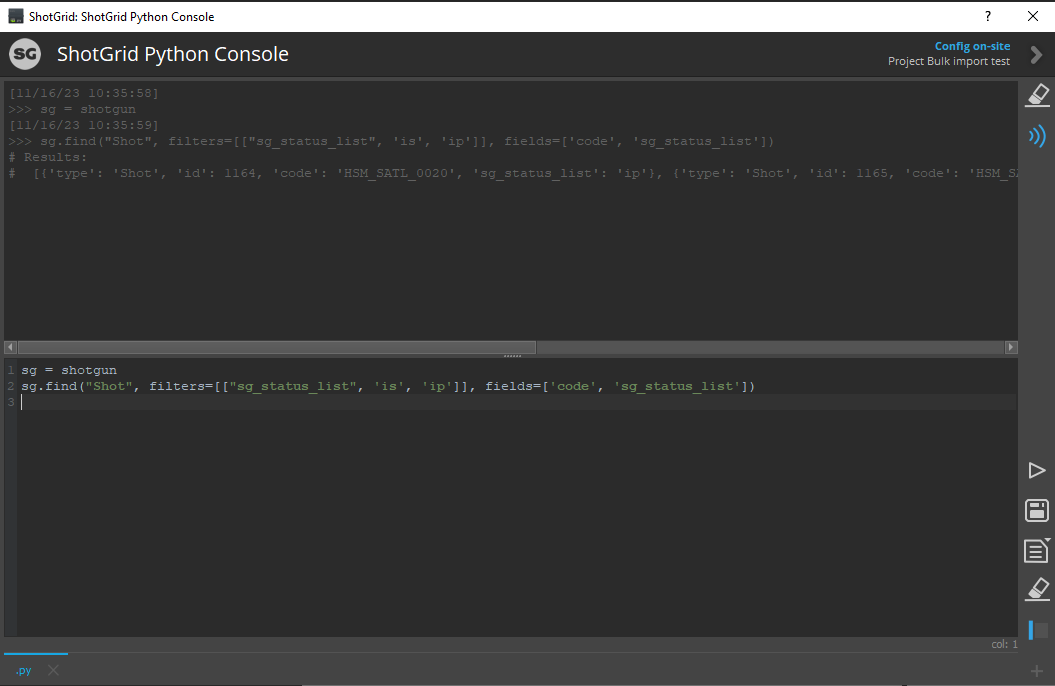Toggle command echo to output
Viewport: 1055px width, 686px height.
coord(1037,135)
